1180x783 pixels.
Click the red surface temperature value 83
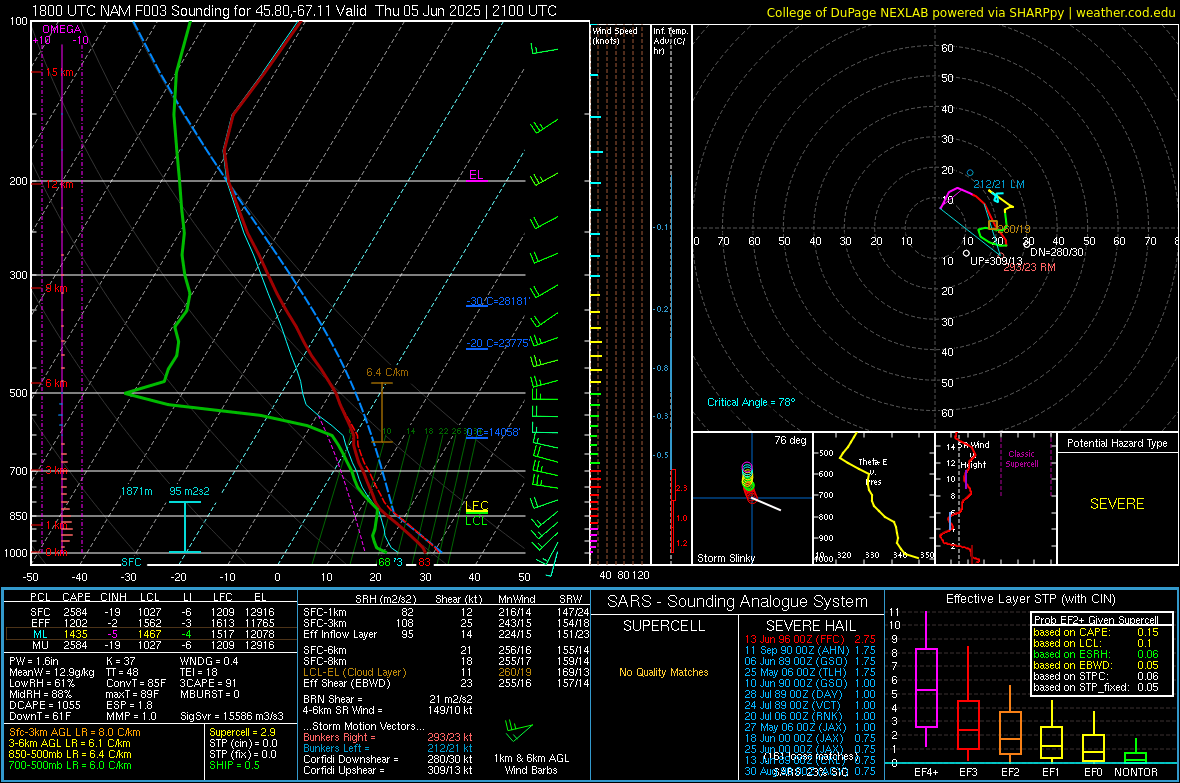[x=424, y=562]
